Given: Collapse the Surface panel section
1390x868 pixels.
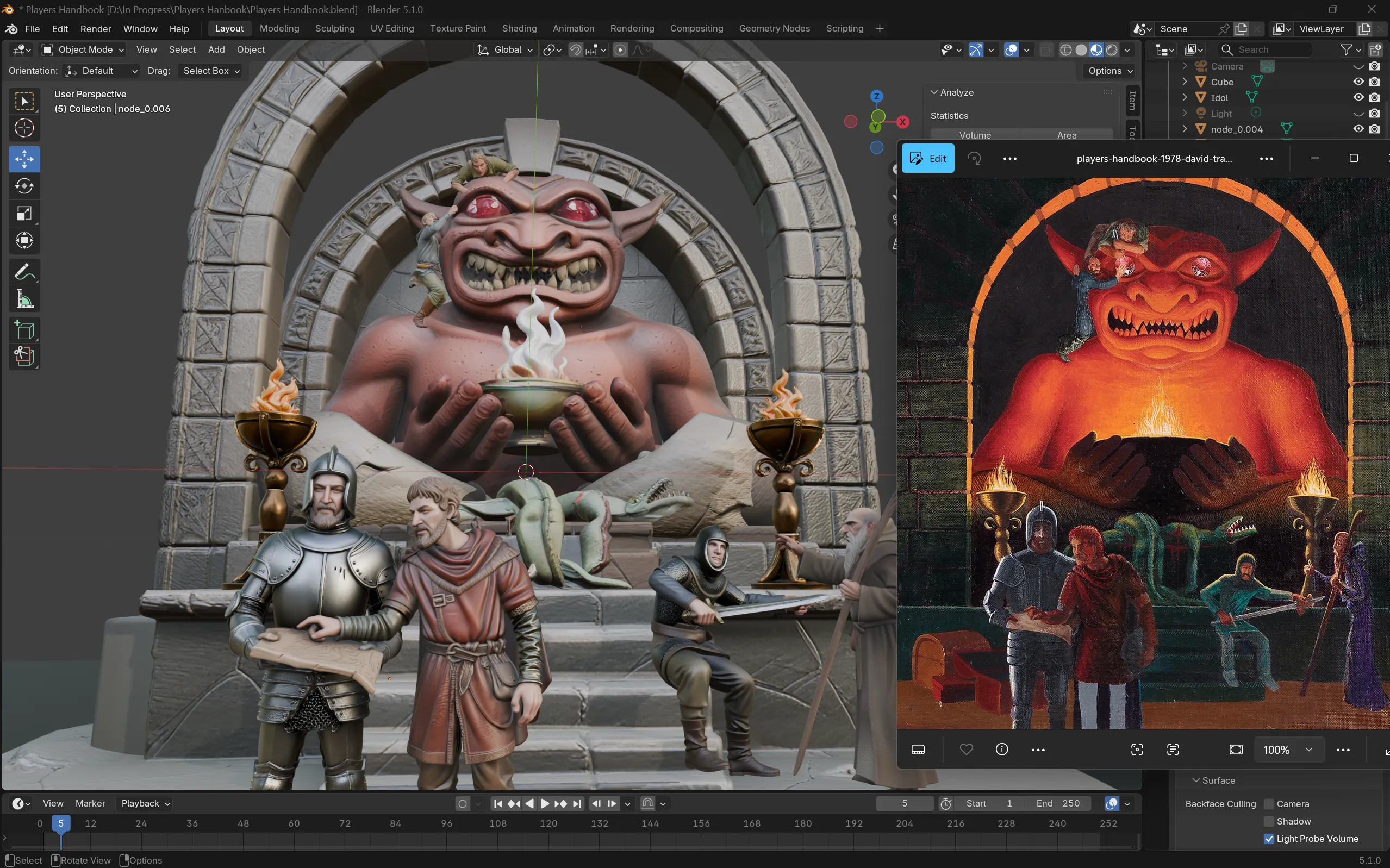Looking at the screenshot, I should click(1196, 780).
